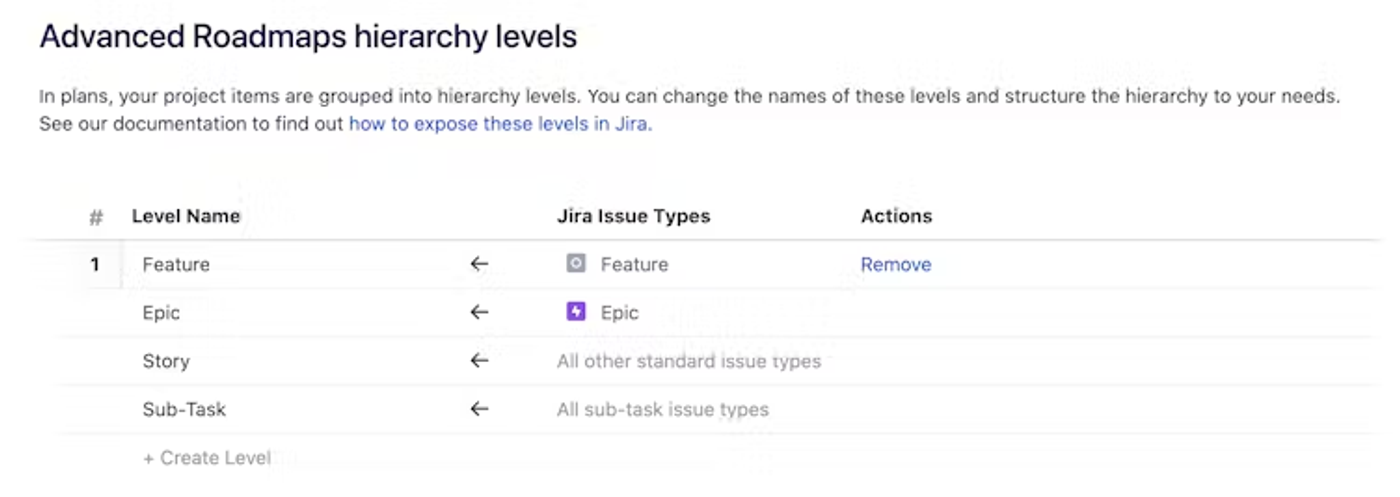Image resolution: width=1400 pixels, height=497 pixels.
Task: Click the Create Level button
Action: pyautogui.click(x=207, y=458)
